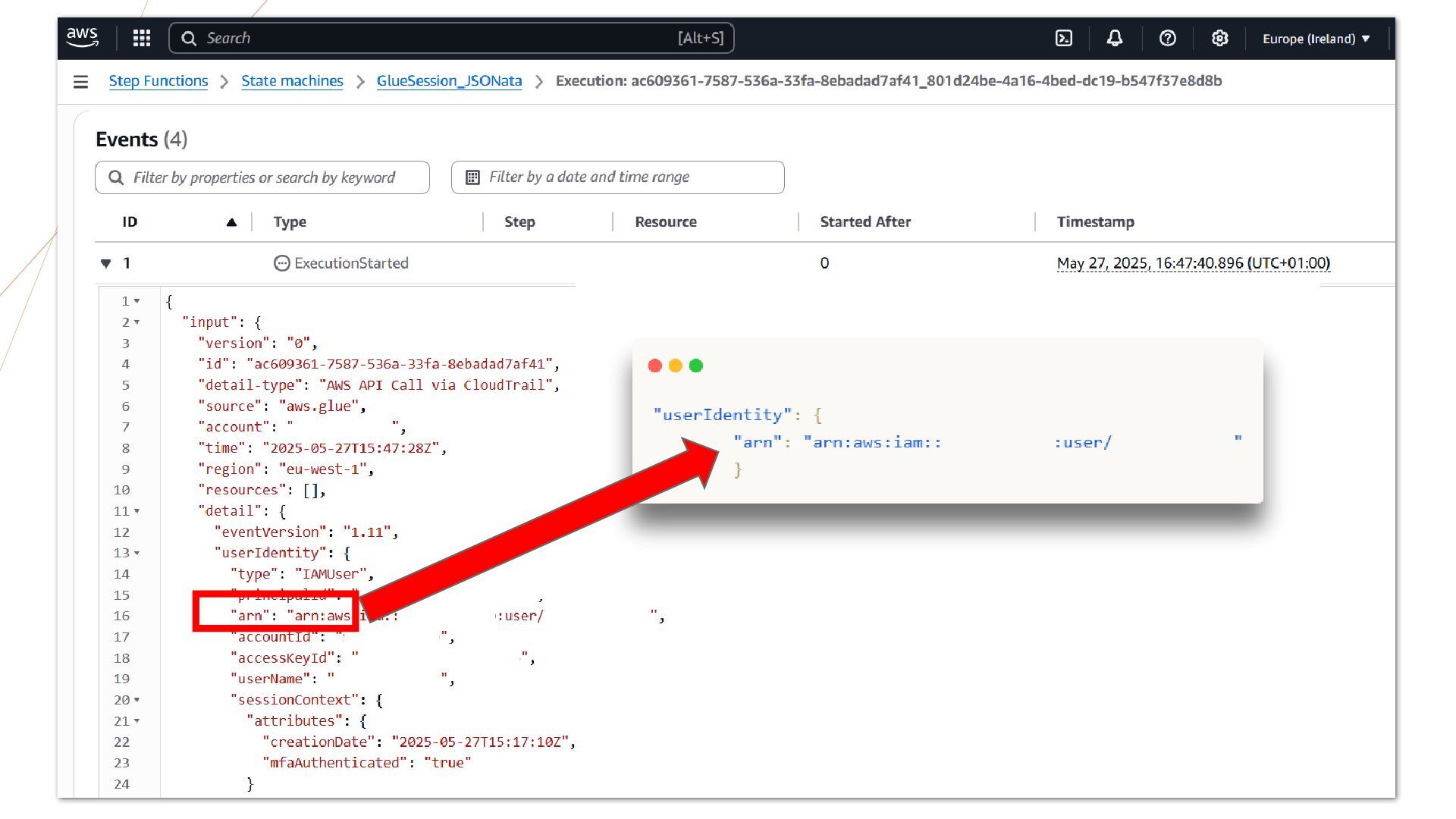
Task: Click the Timestamp column header
Action: coord(1095,222)
